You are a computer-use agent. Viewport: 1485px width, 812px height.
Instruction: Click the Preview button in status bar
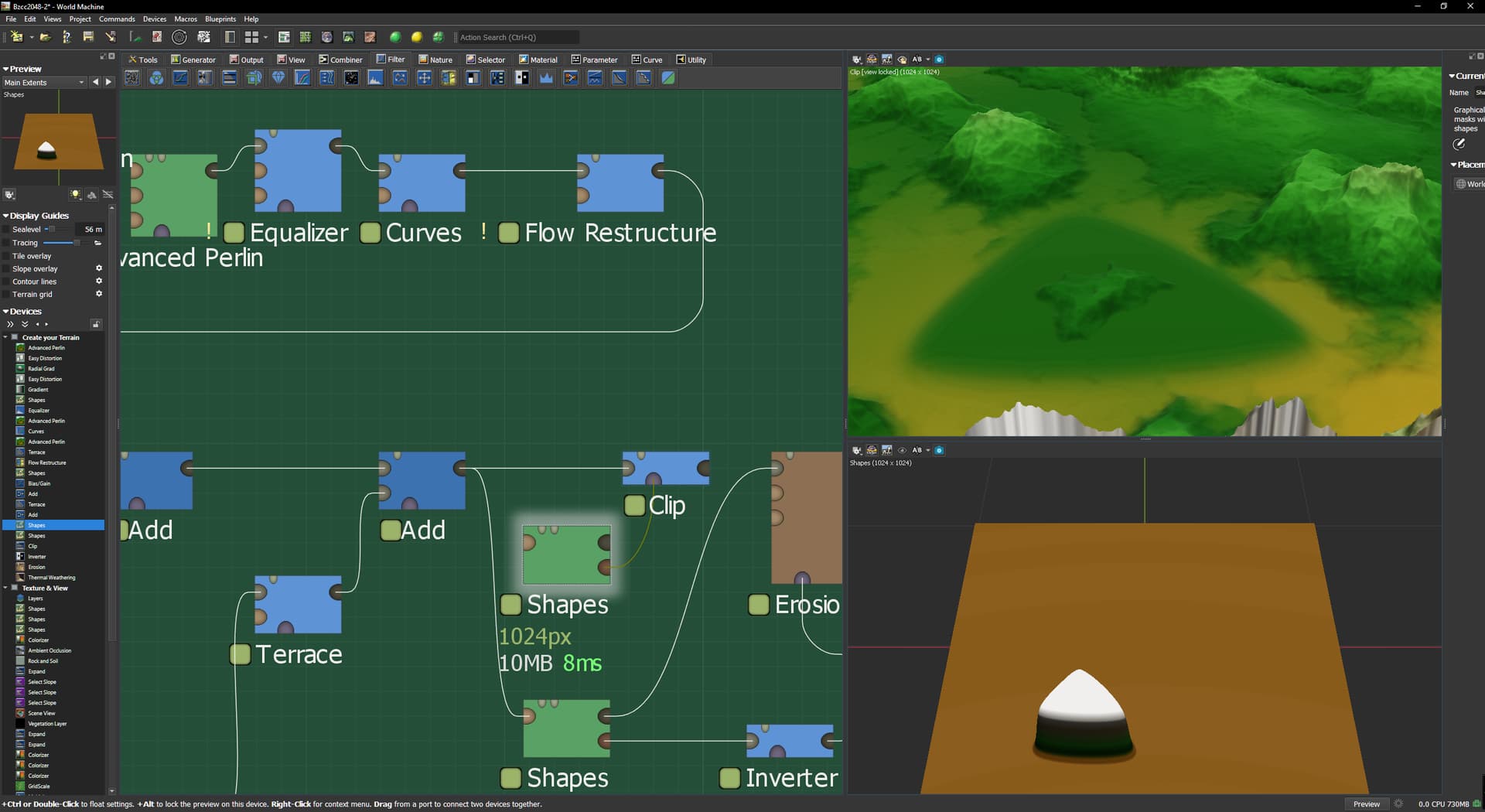coord(1366,804)
